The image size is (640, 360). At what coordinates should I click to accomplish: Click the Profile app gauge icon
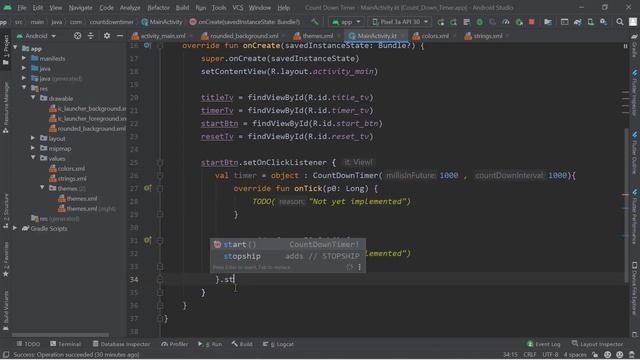point(506,22)
